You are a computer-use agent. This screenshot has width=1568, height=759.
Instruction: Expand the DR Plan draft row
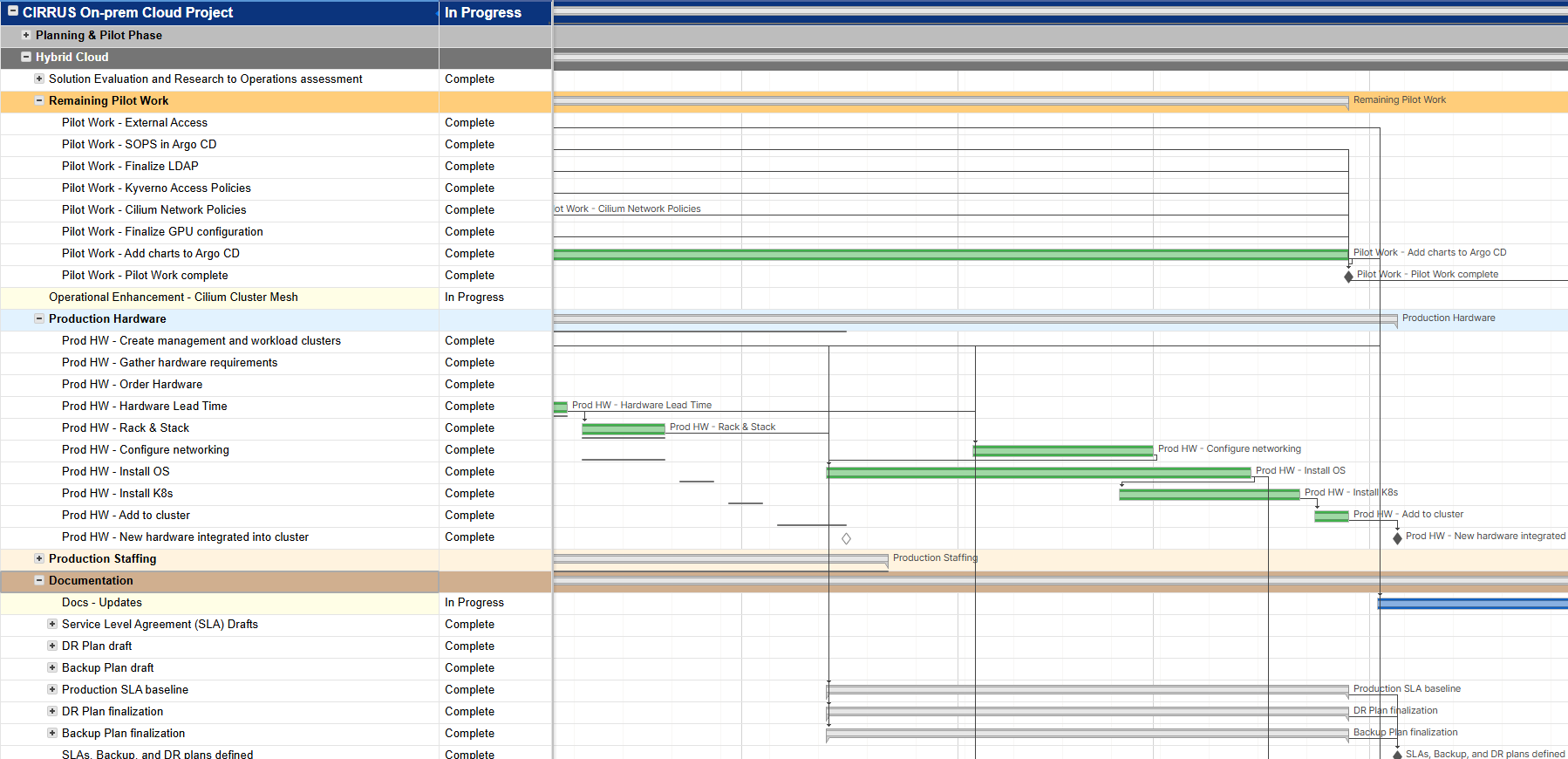point(52,646)
